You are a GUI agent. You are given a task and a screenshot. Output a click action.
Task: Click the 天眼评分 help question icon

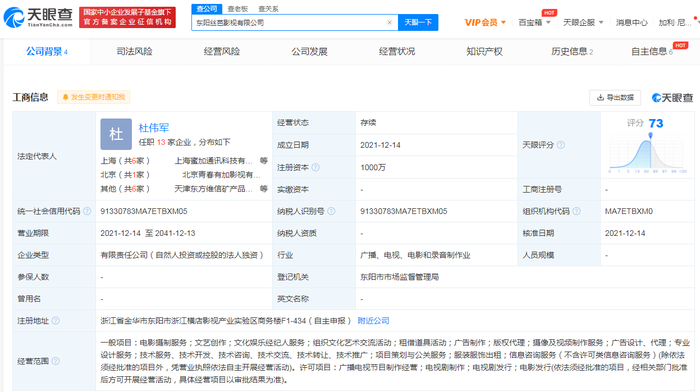561,145
